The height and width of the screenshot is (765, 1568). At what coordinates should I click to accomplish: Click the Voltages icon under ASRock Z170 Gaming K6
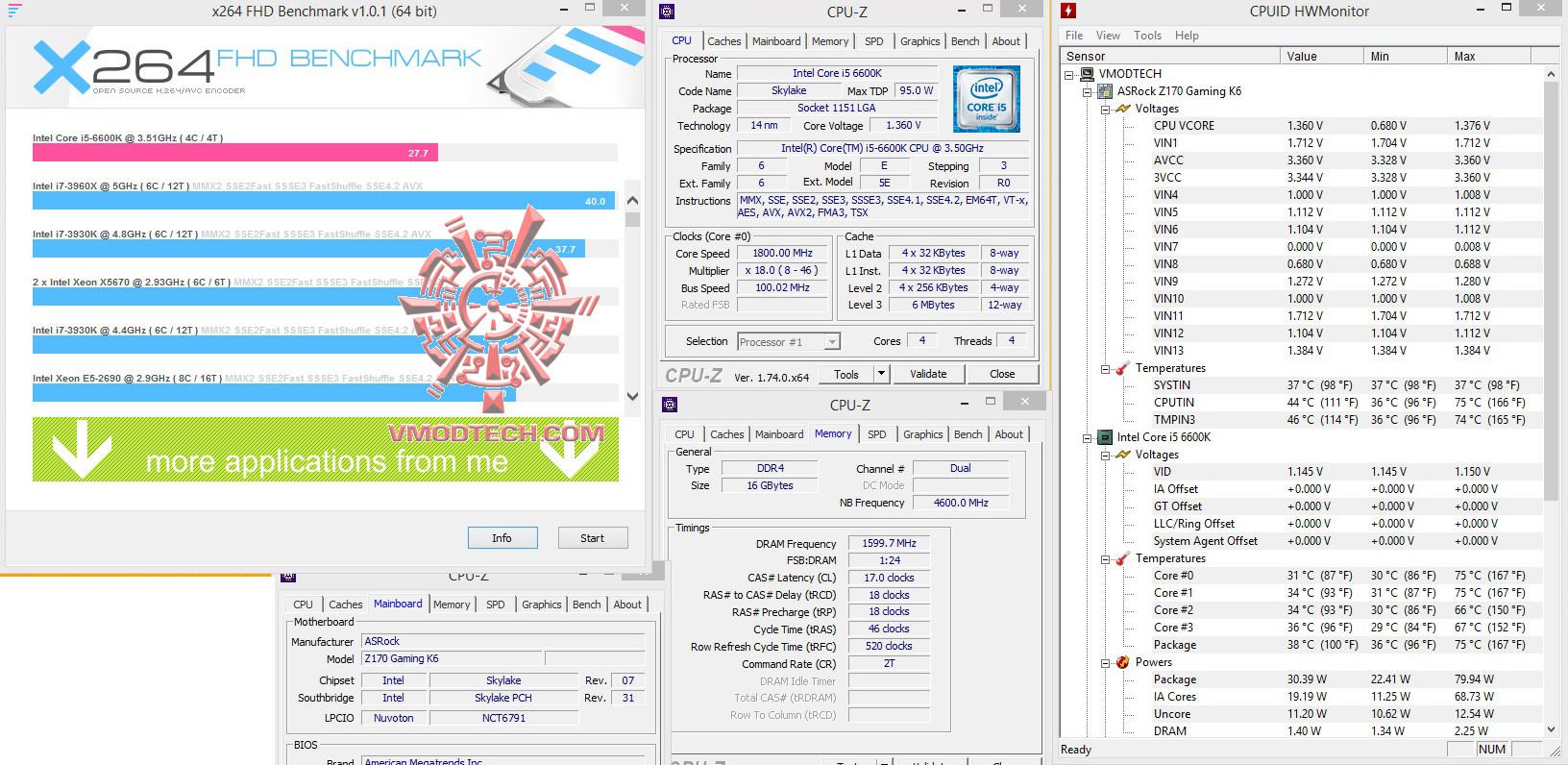tap(1122, 109)
